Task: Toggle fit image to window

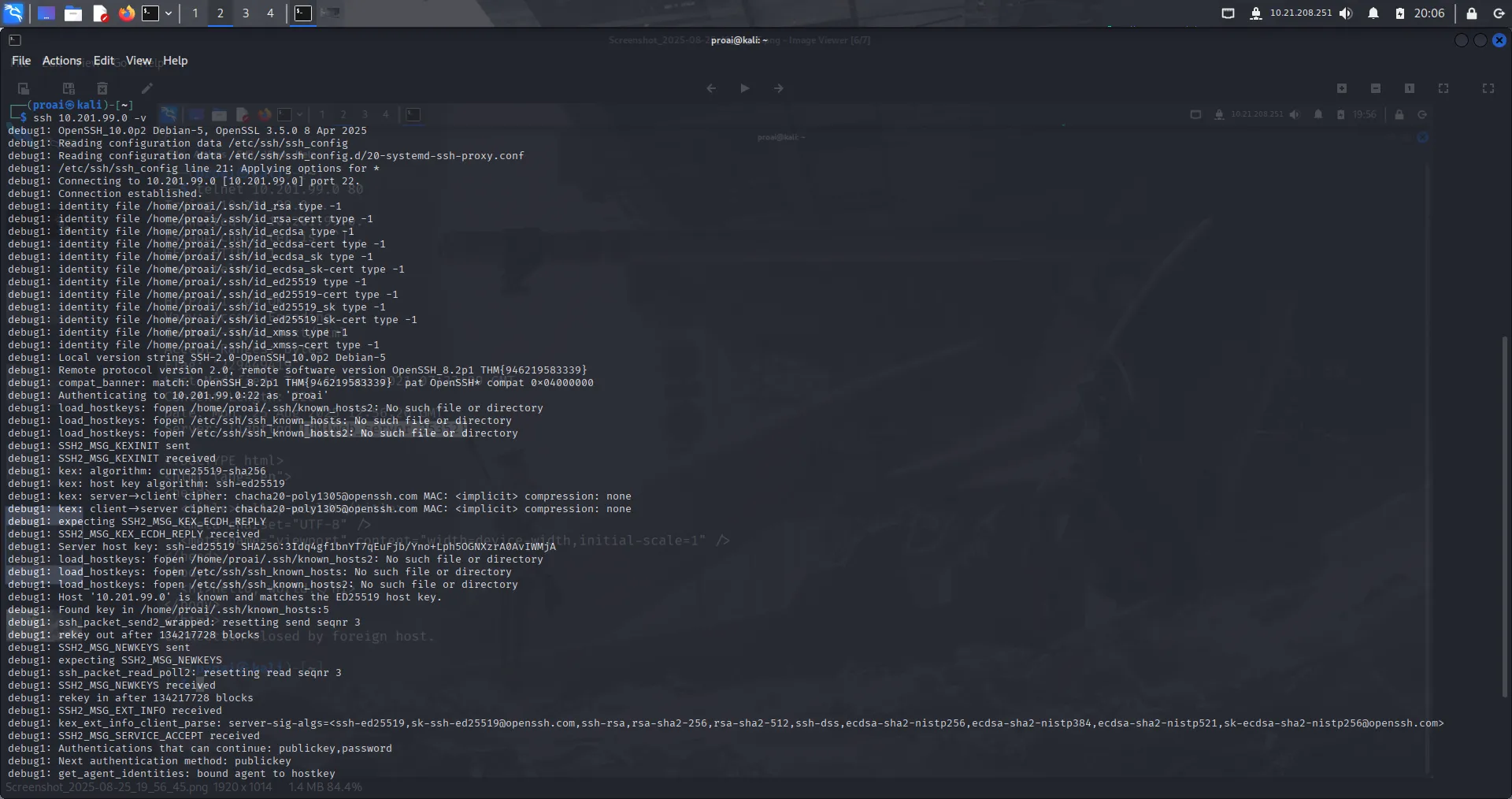Action: coord(1443,88)
